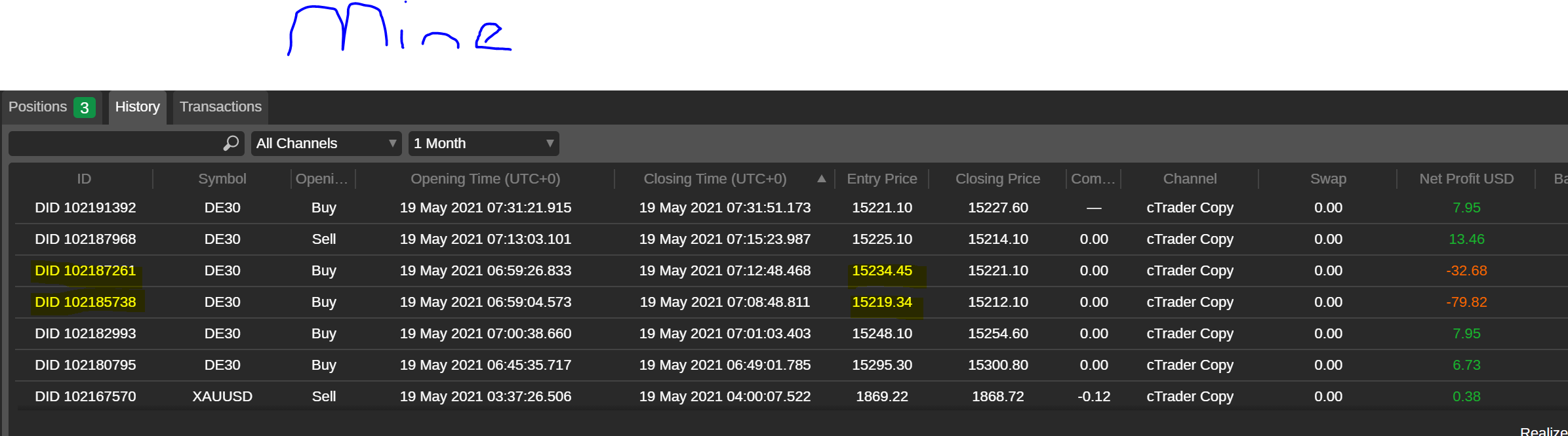Click the search magnifier icon
Viewport: 1568px width, 436px height.
(231, 143)
